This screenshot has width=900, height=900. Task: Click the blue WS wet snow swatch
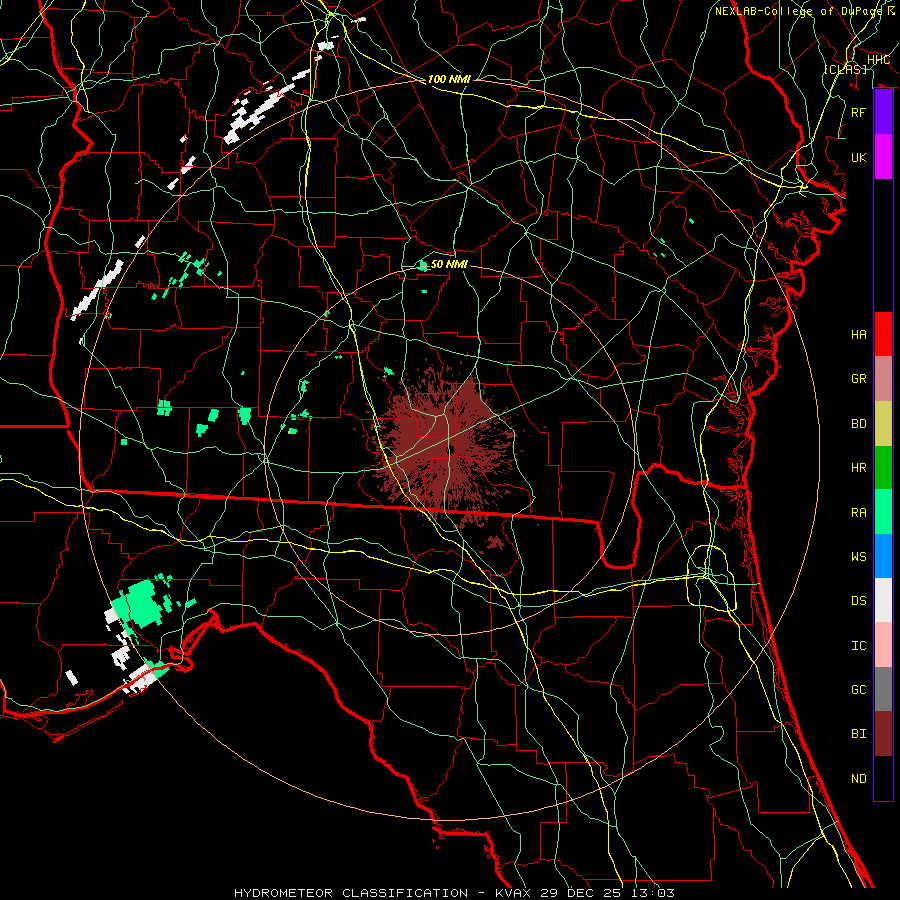tap(883, 556)
